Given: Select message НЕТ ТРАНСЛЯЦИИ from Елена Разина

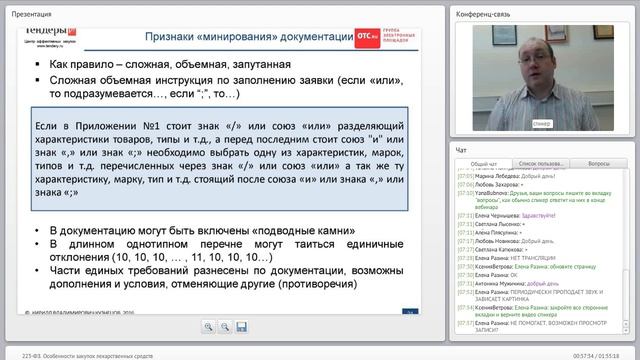Looking at the screenshot, I should pos(507,258).
